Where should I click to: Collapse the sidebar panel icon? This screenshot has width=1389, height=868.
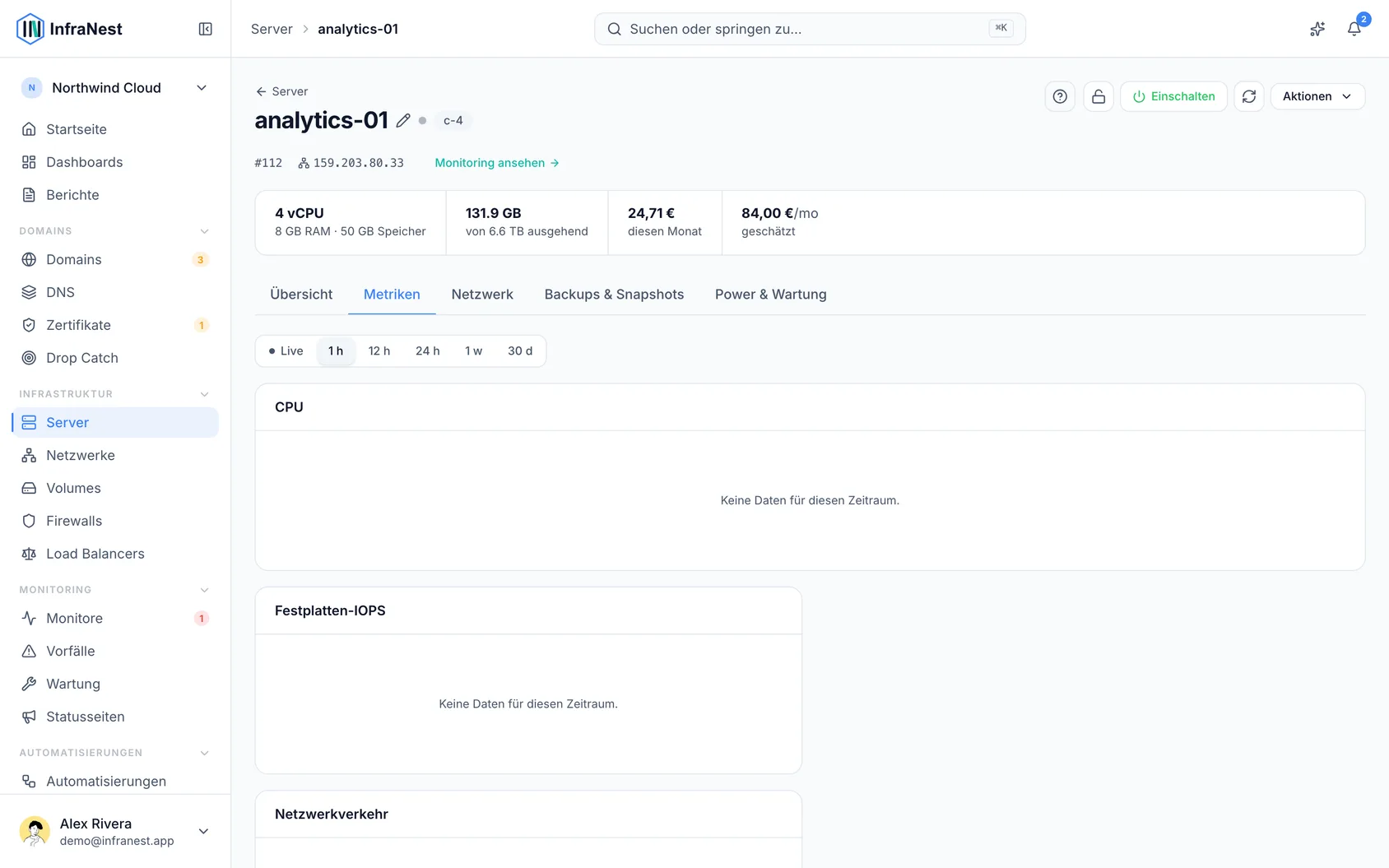(x=206, y=29)
